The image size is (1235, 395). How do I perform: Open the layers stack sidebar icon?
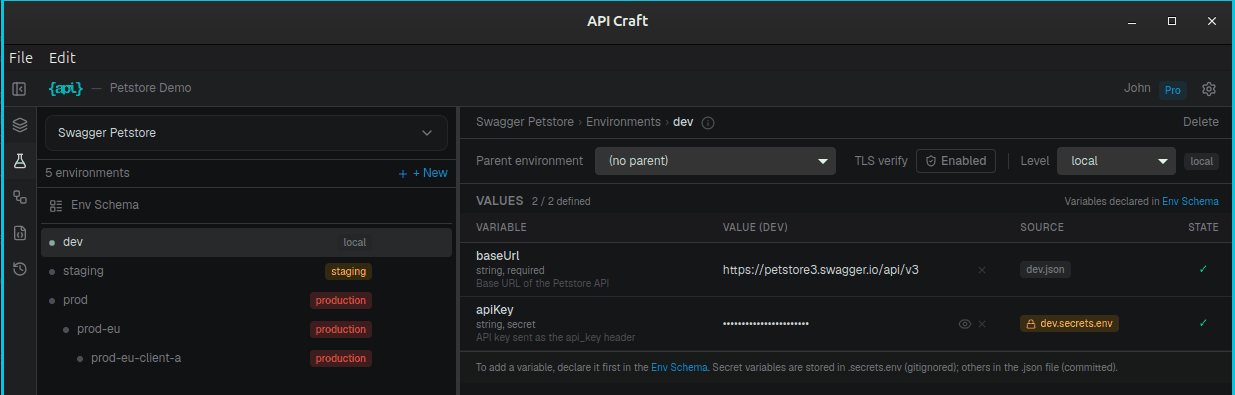click(x=19, y=125)
